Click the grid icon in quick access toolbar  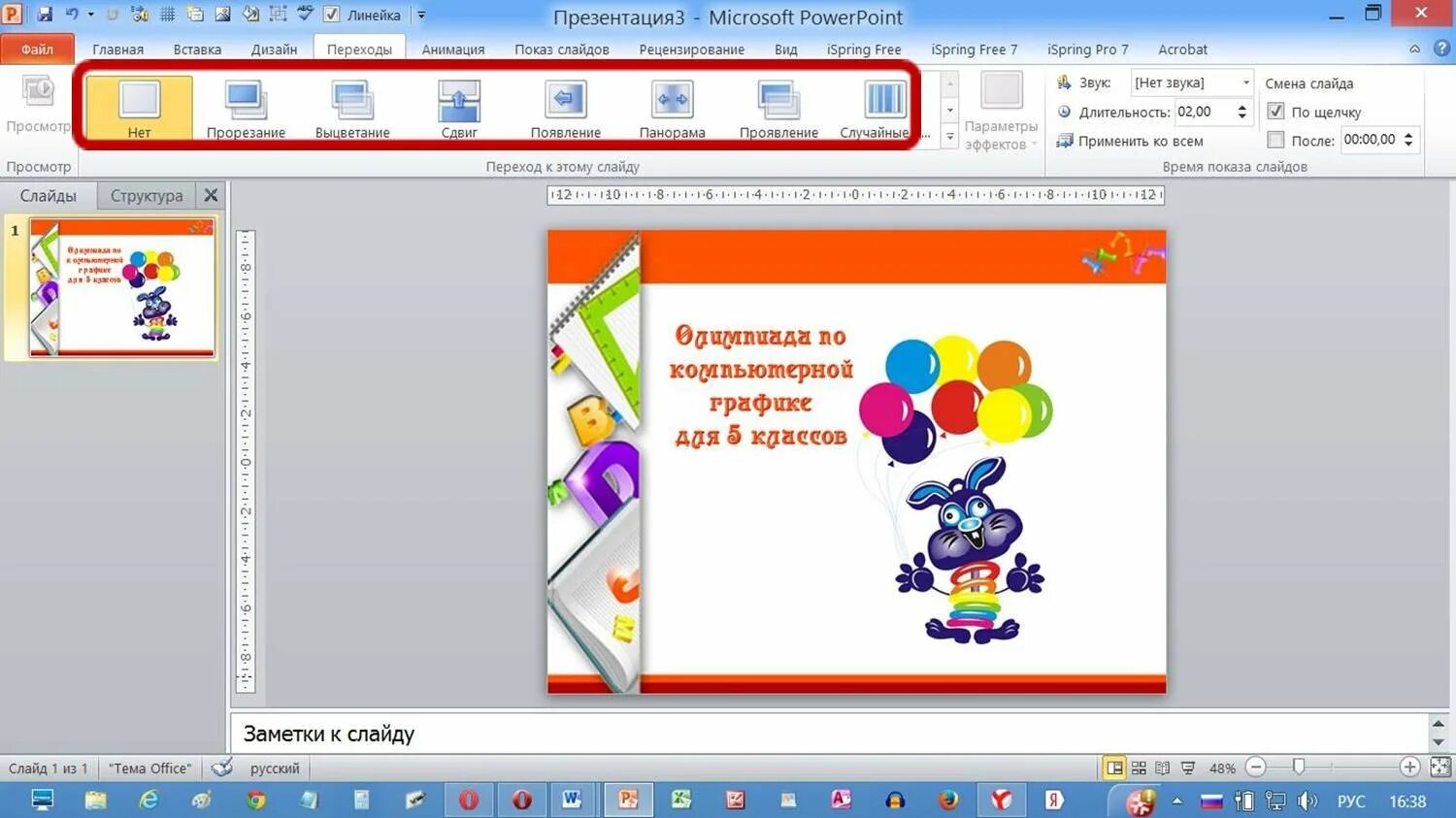point(167,15)
